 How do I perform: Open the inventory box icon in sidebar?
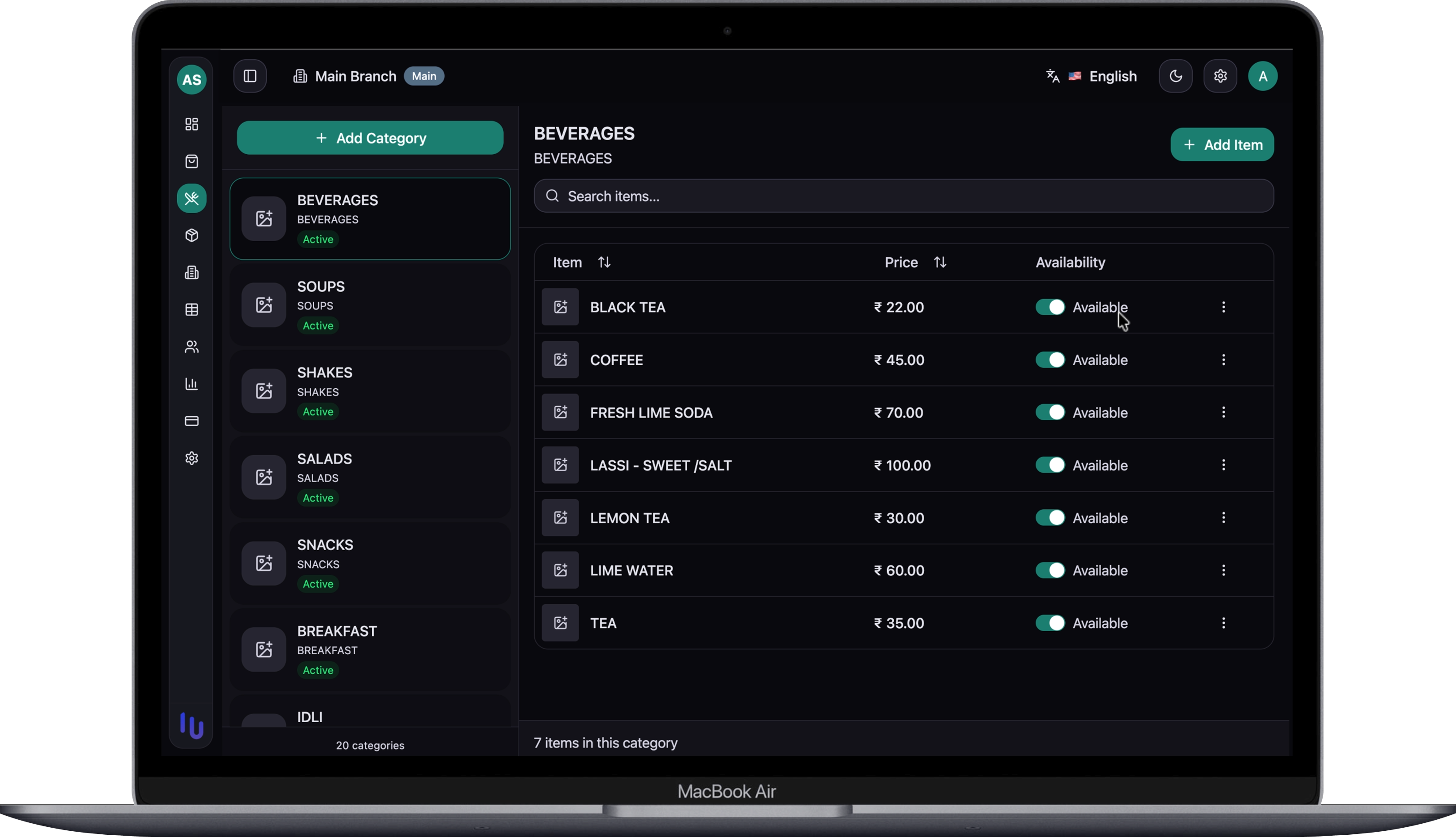(191, 236)
